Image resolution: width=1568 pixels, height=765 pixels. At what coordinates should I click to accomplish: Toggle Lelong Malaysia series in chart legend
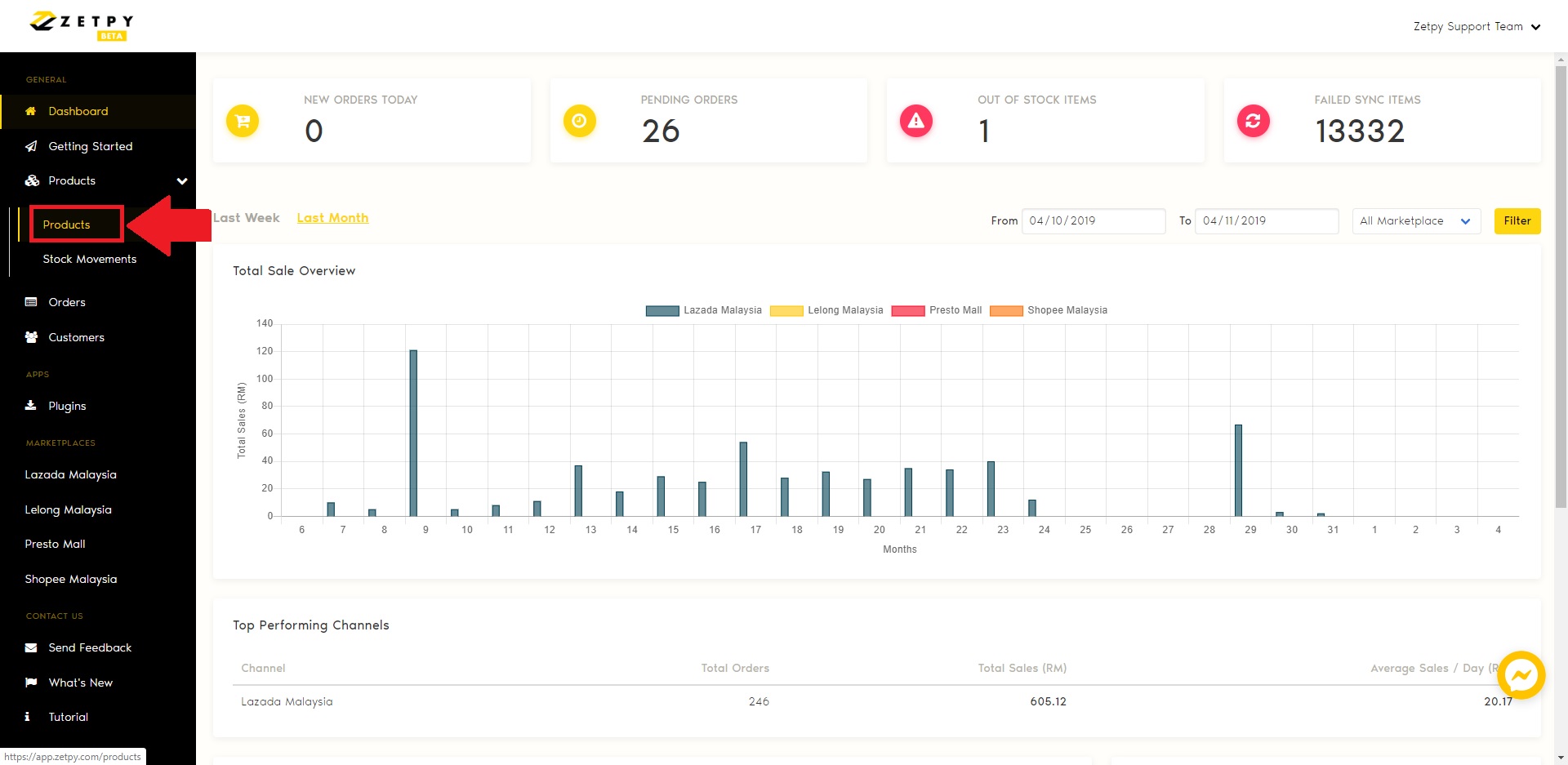pyautogui.click(x=826, y=310)
